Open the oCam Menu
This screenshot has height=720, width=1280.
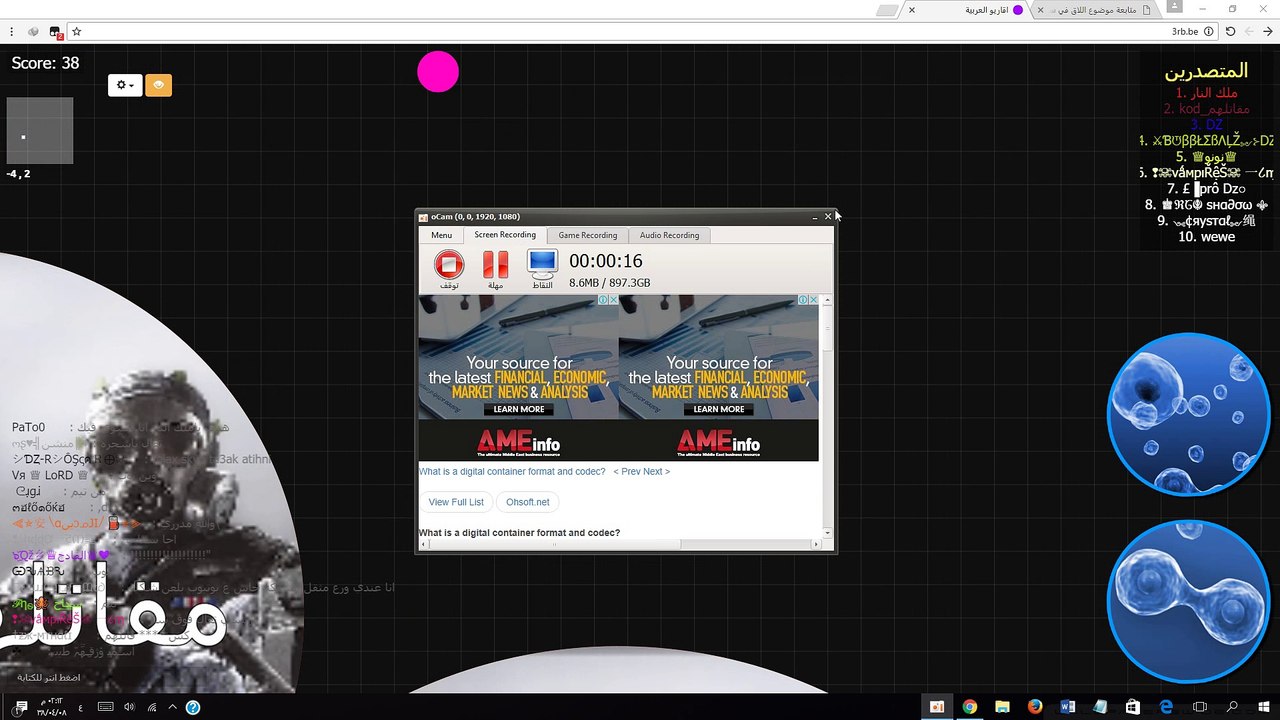click(441, 235)
